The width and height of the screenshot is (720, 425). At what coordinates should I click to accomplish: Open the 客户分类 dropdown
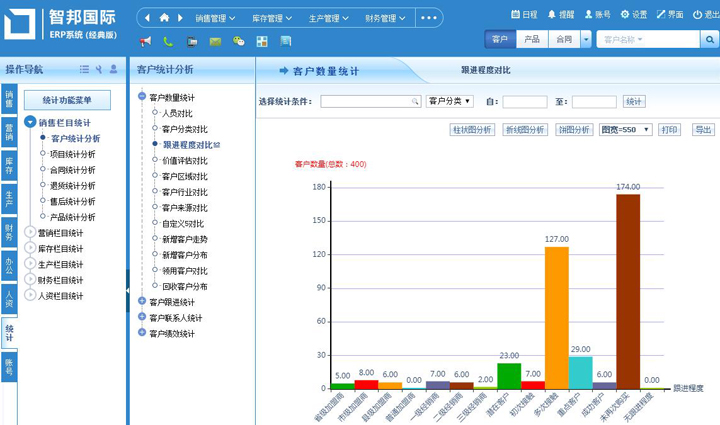[450, 102]
